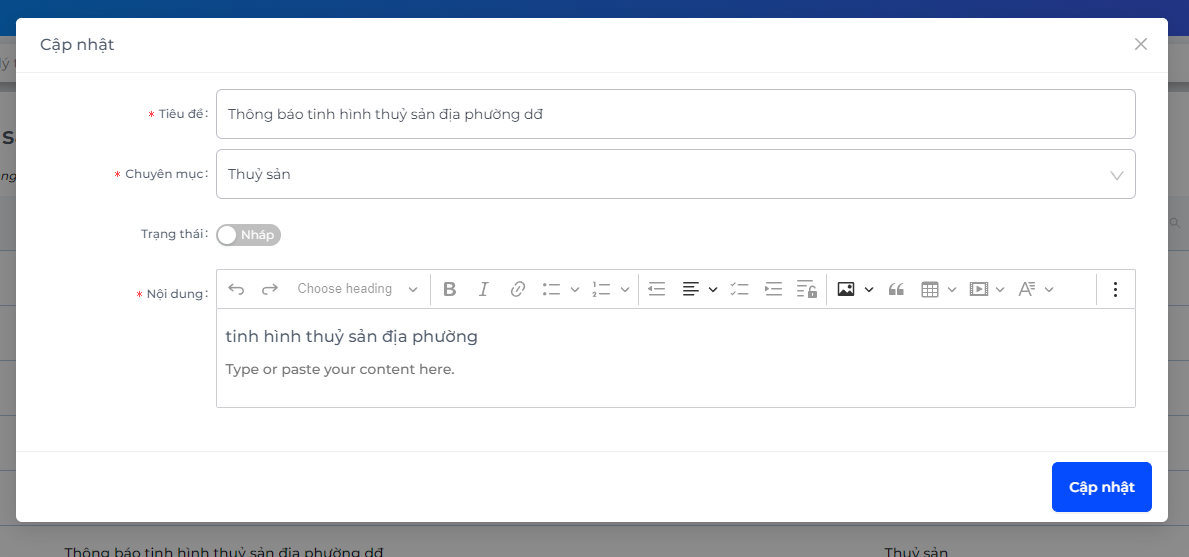Insert a to-do checklist
The height and width of the screenshot is (557, 1189).
739,289
